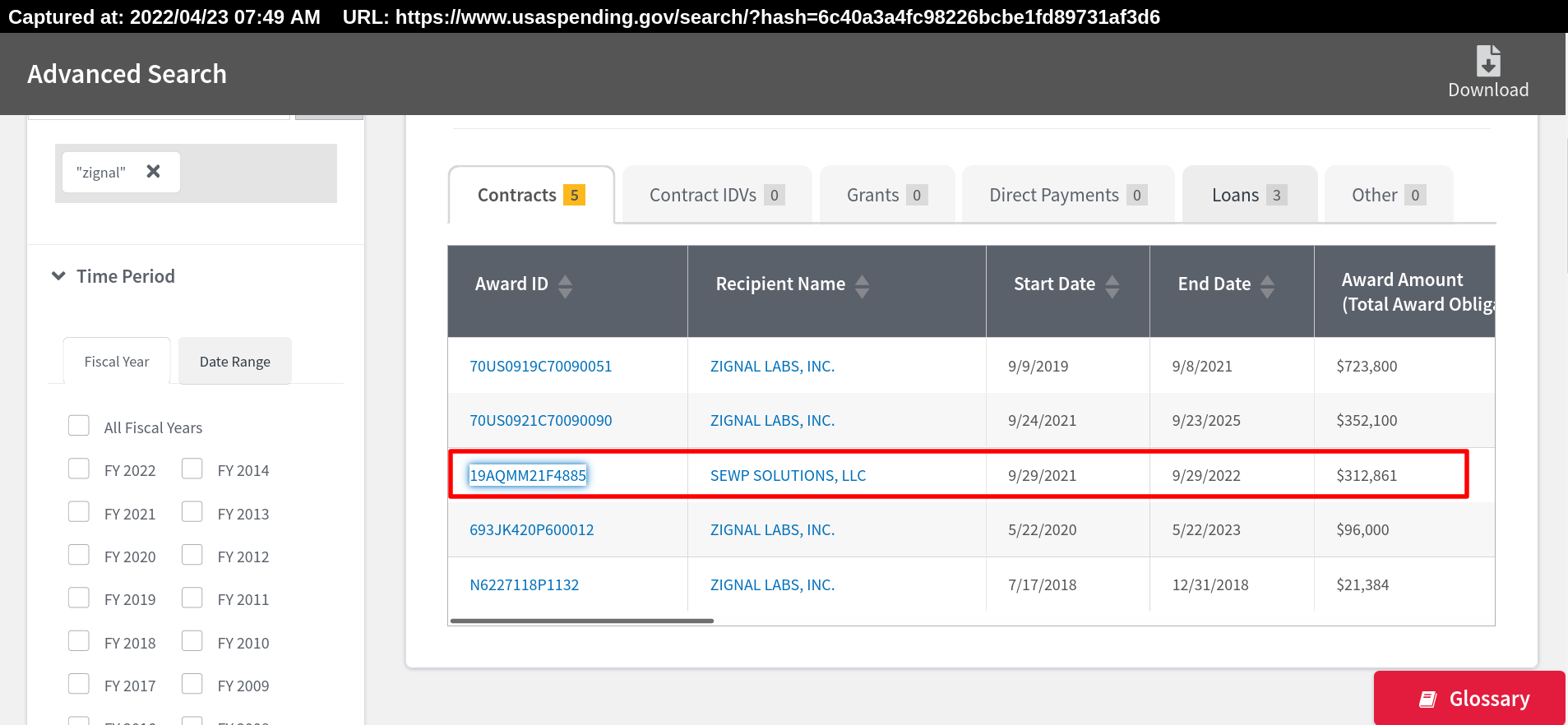Open SEWP SOLUTIONS, LLC recipient link
This screenshot has height=725, width=1568.
pyautogui.click(x=788, y=475)
